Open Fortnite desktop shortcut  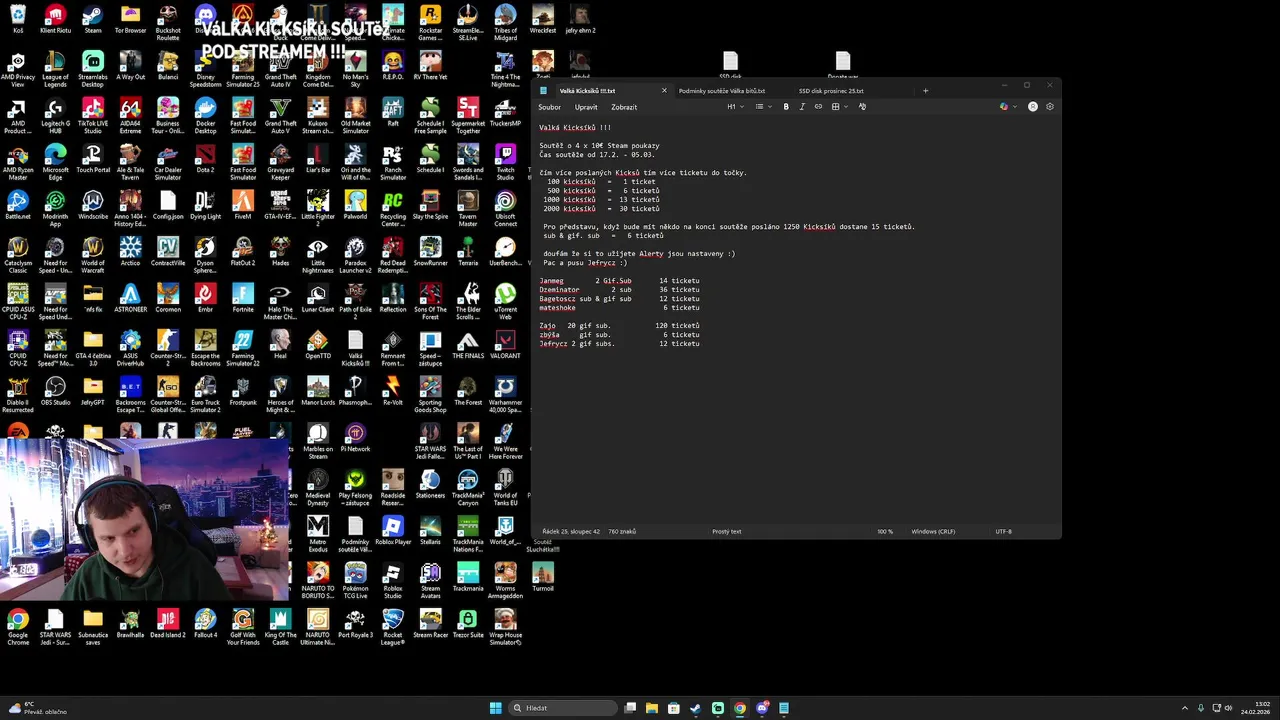point(243,298)
